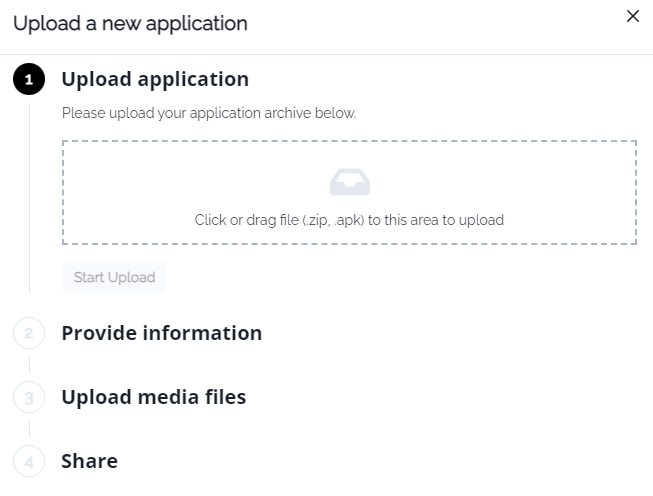The height and width of the screenshot is (496, 653).
Task: Click the vertical connector line below step 1
Action: click(x=29, y=200)
